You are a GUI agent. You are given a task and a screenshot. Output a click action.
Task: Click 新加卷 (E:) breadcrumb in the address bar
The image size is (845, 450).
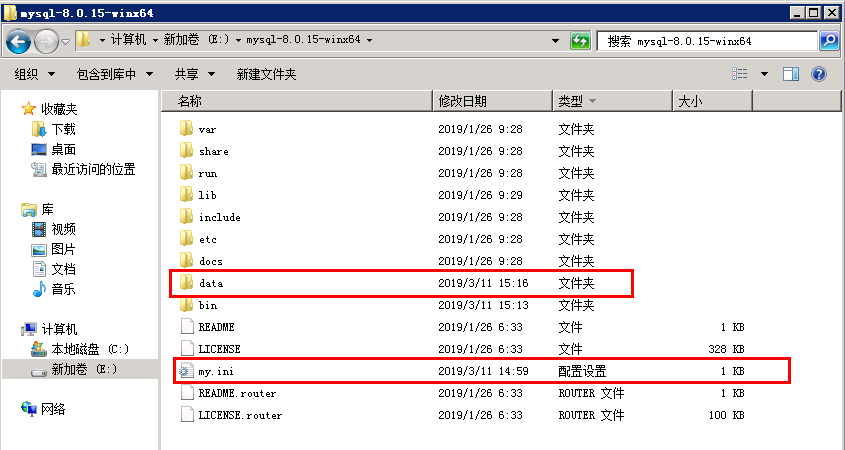point(196,40)
